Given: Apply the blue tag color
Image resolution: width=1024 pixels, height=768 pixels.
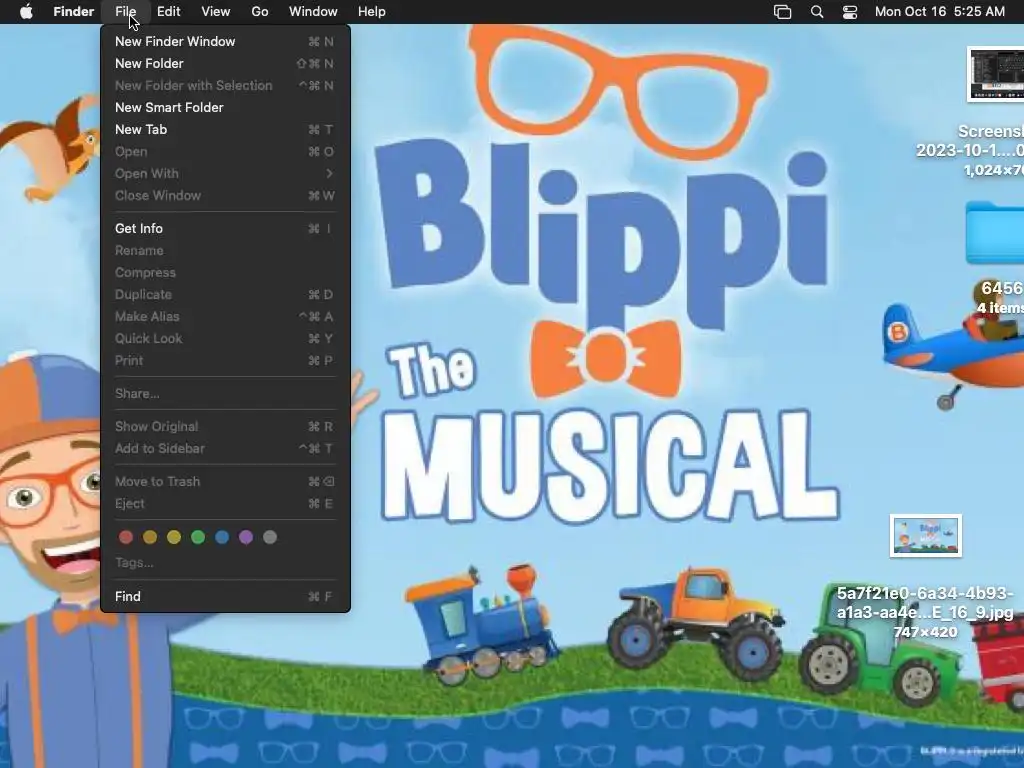Looking at the screenshot, I should (x=222, y=537).
